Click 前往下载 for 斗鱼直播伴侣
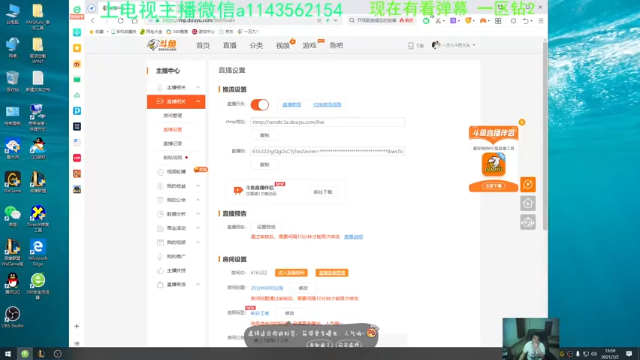The width and height of the screenshot is (640, 360). click(323, 192)
